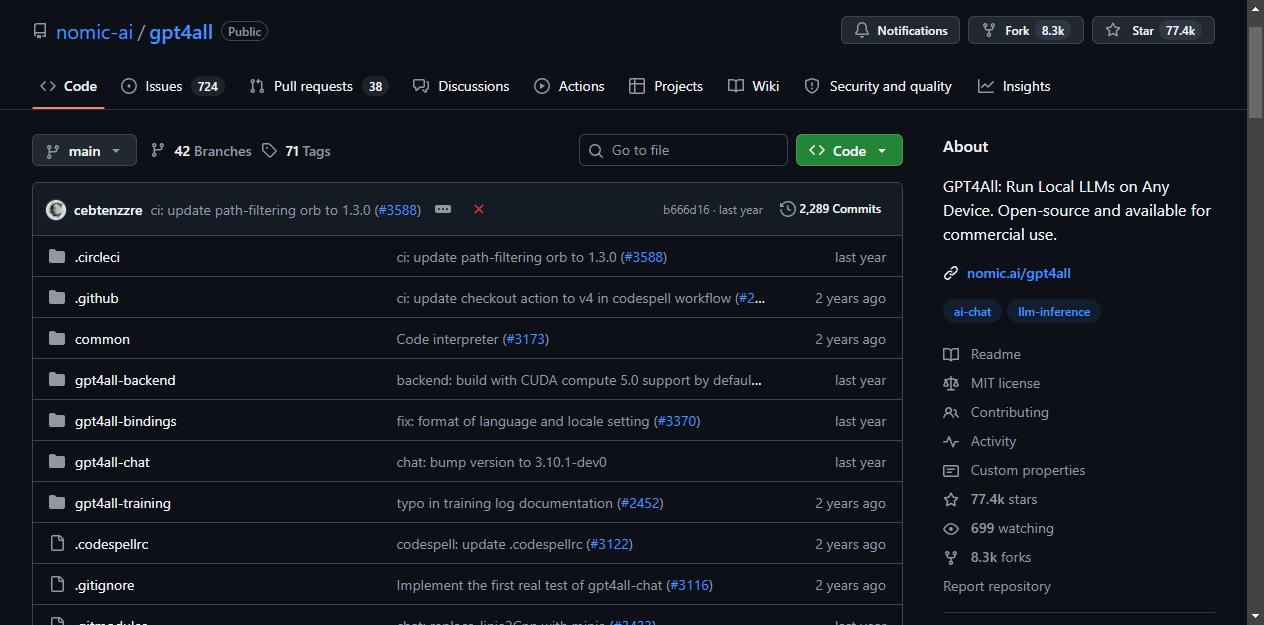Open the Projects tab
This screenshot has width=1264, height=625.
coord(666,86)
